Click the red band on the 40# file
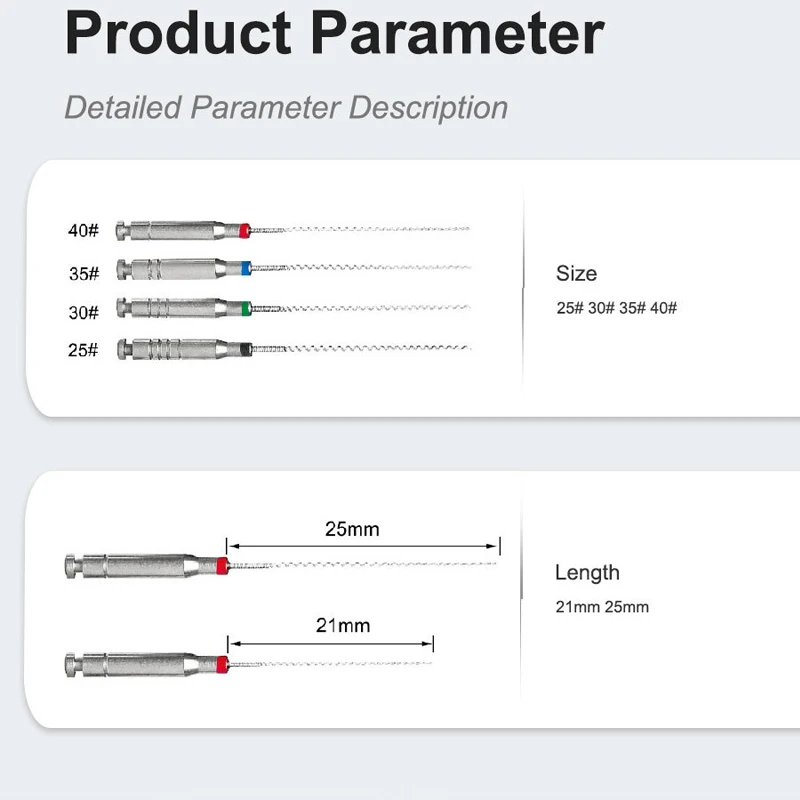800x800 pixels. pyautogui.click(x=244, y=231)
